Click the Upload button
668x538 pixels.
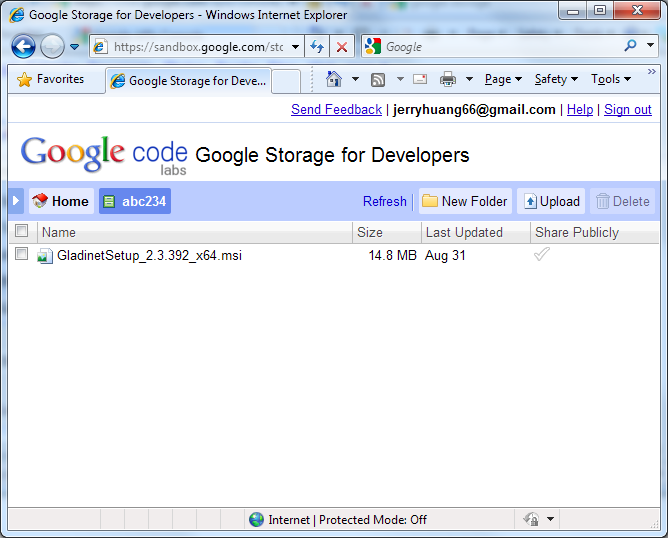click(x=551, y=201)
